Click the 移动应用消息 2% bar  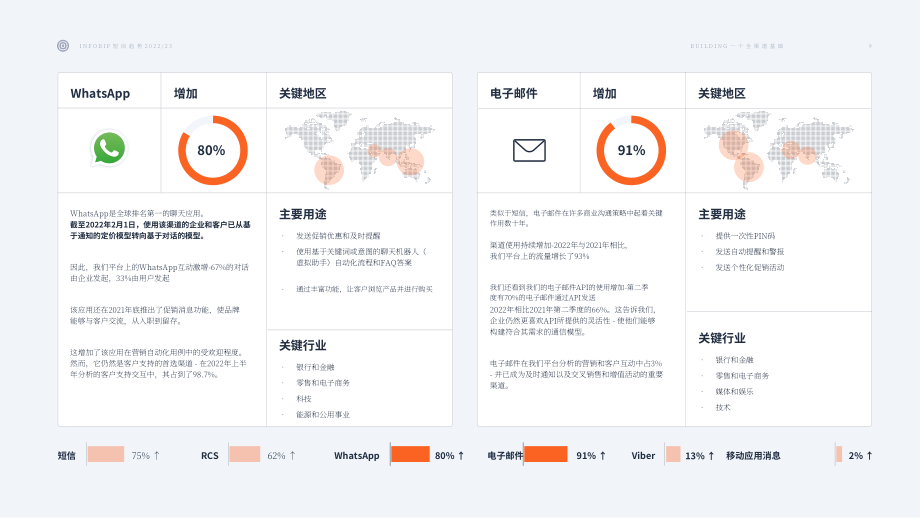pyautogui.click(x=839, y=455)
